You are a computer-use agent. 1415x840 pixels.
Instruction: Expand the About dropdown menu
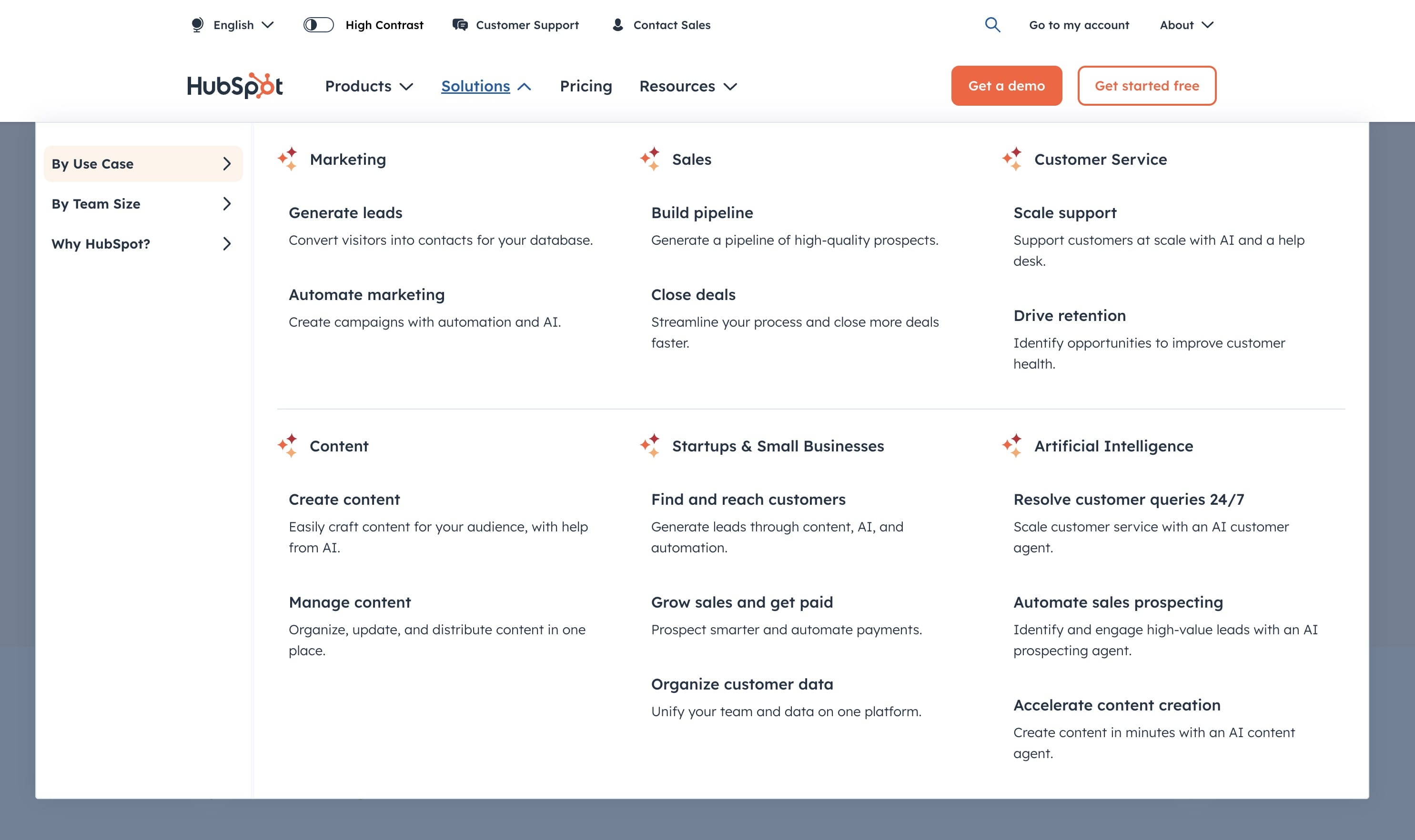coord(1186,25)
